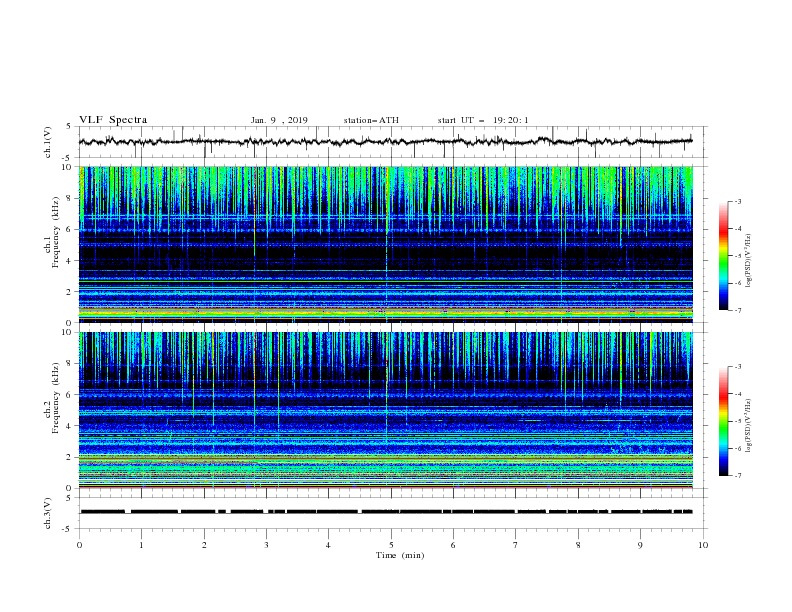Click time axis tick label '3'
The image size is (792, 612).
point(266,545)
